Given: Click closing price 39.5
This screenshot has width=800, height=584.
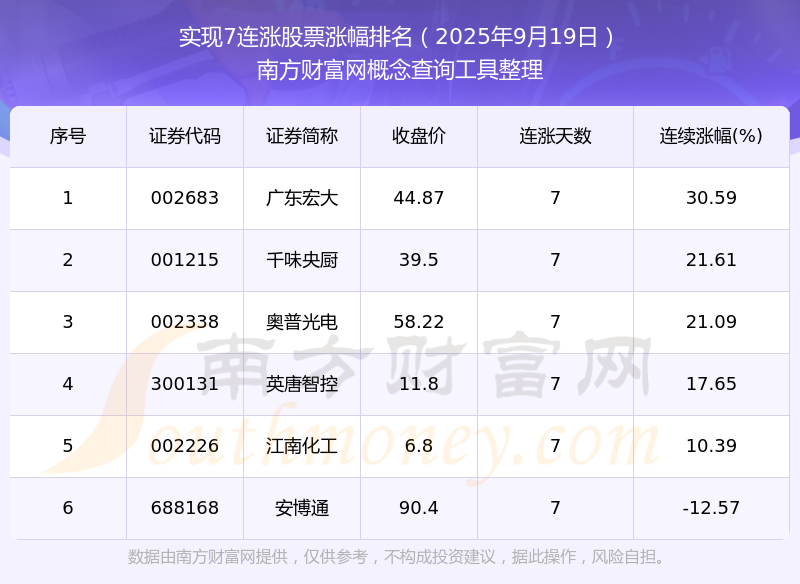Looking at the screenshot, I should 419,260.
